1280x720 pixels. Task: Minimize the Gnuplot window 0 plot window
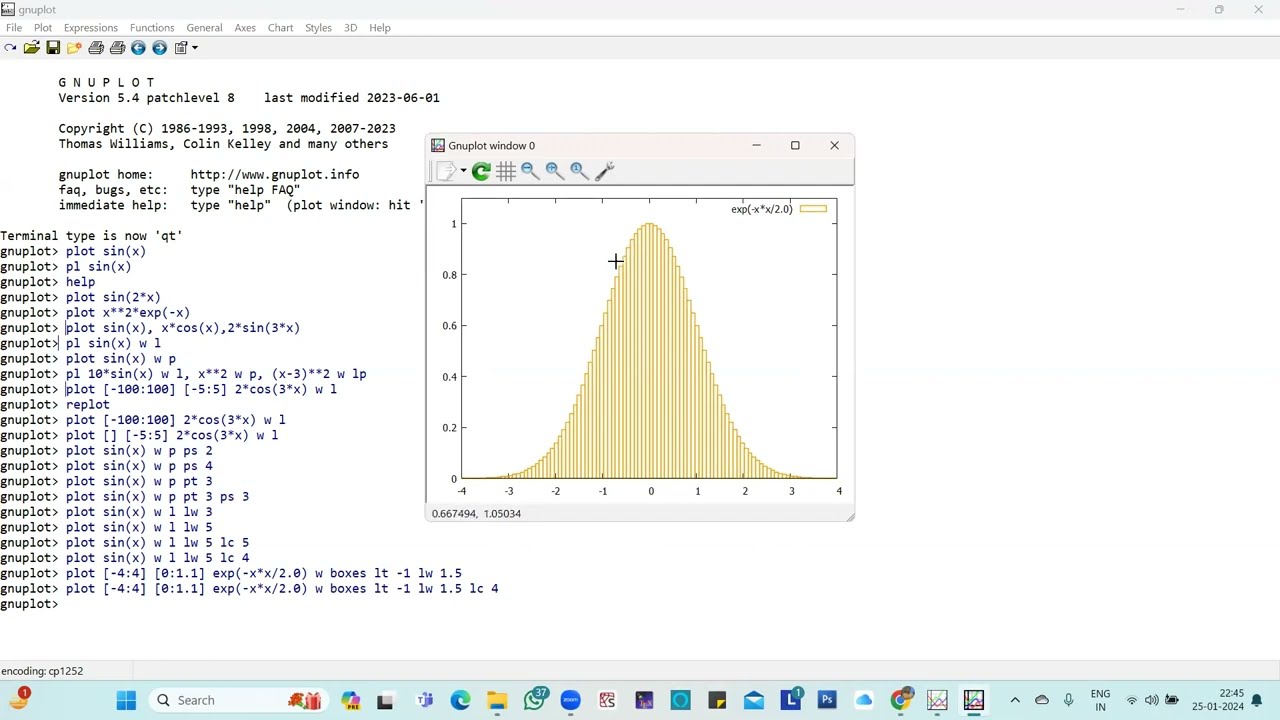pyautogui.click(x=756, y=146)
